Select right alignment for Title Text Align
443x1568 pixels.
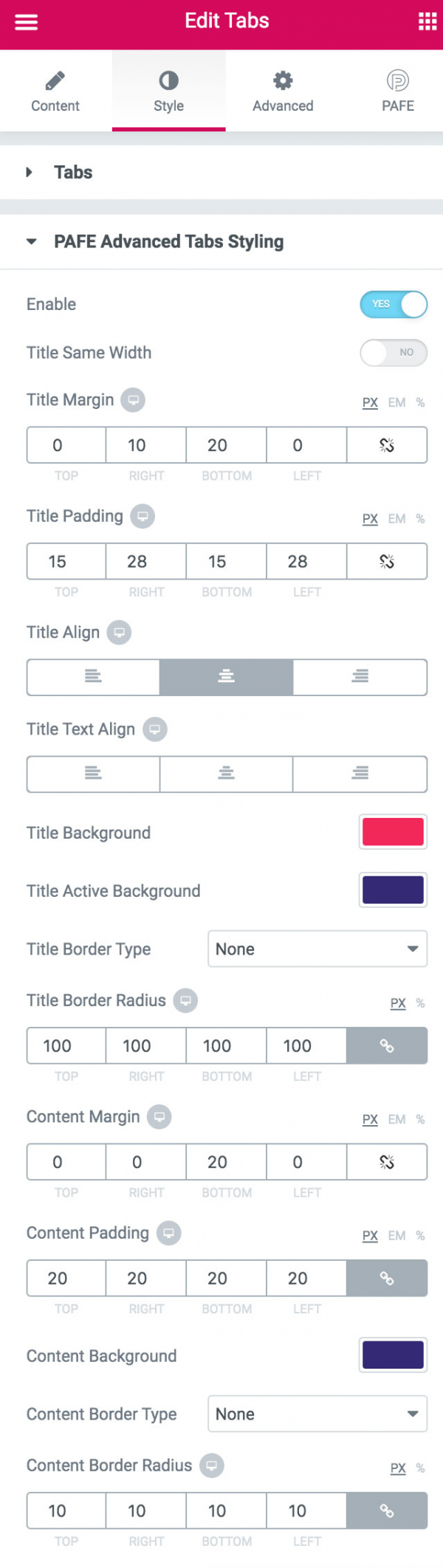(x=360, y=774)
